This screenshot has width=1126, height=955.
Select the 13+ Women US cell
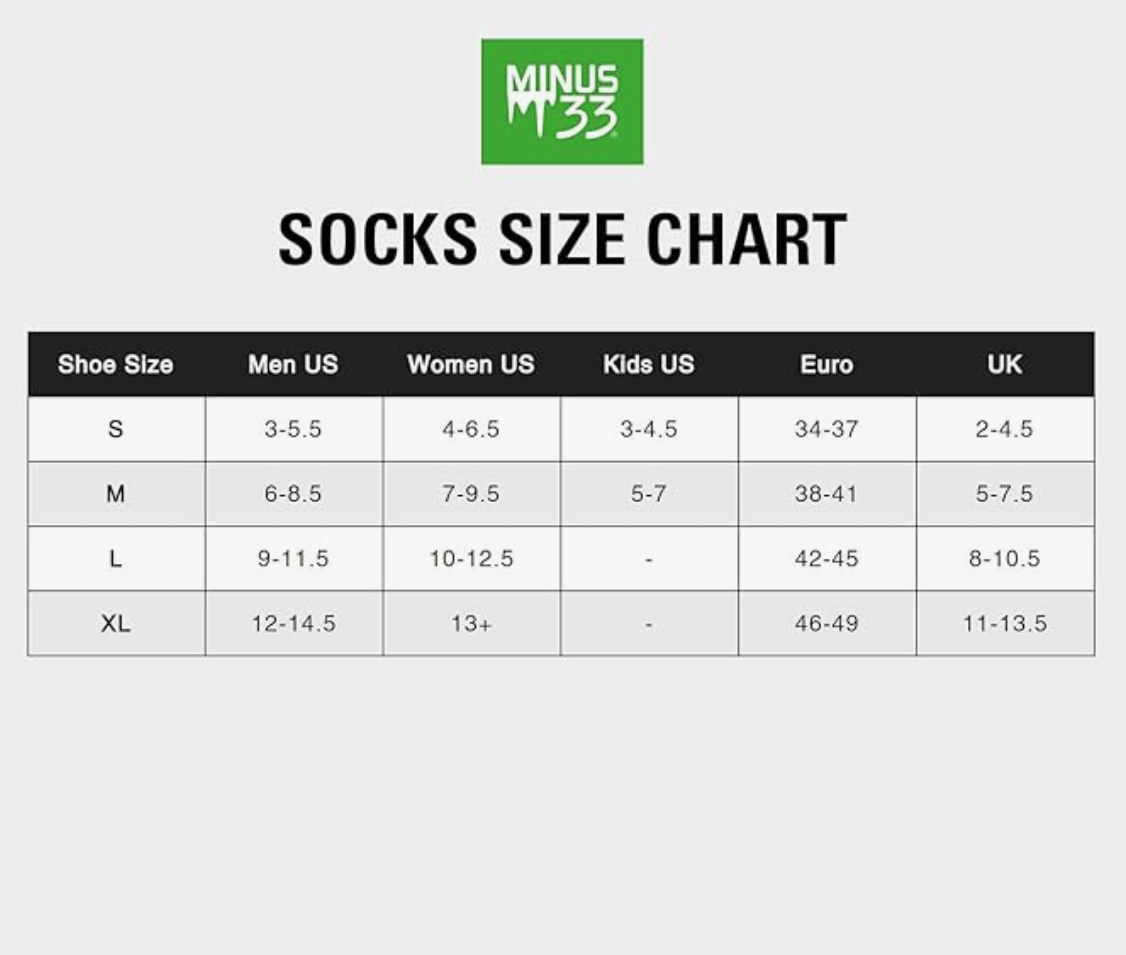point(471,624)
